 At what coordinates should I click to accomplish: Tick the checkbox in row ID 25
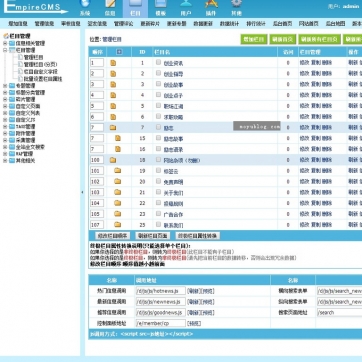point(158,224)
